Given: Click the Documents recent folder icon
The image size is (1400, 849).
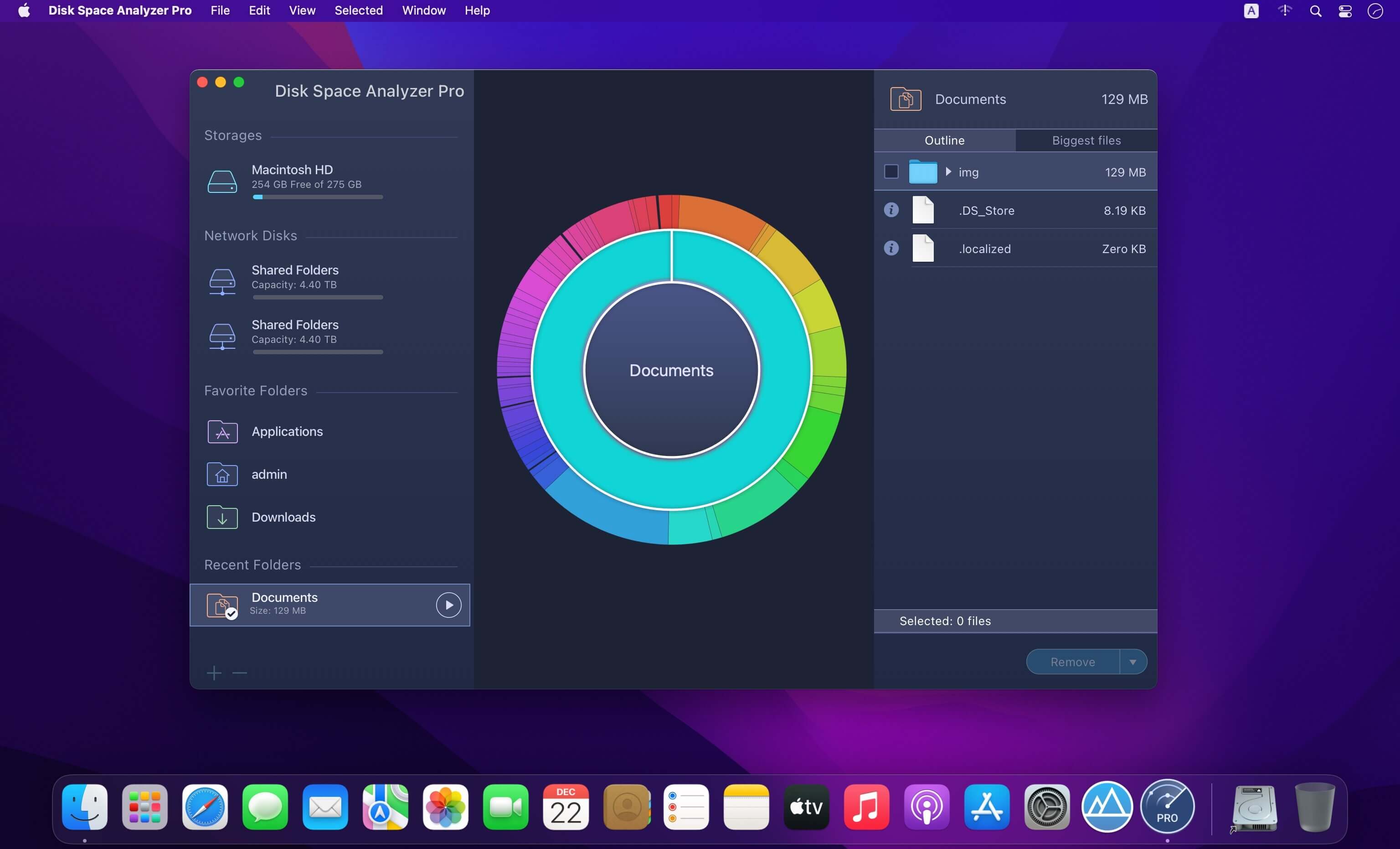Looking at the screenshot, I should point(222,605).
